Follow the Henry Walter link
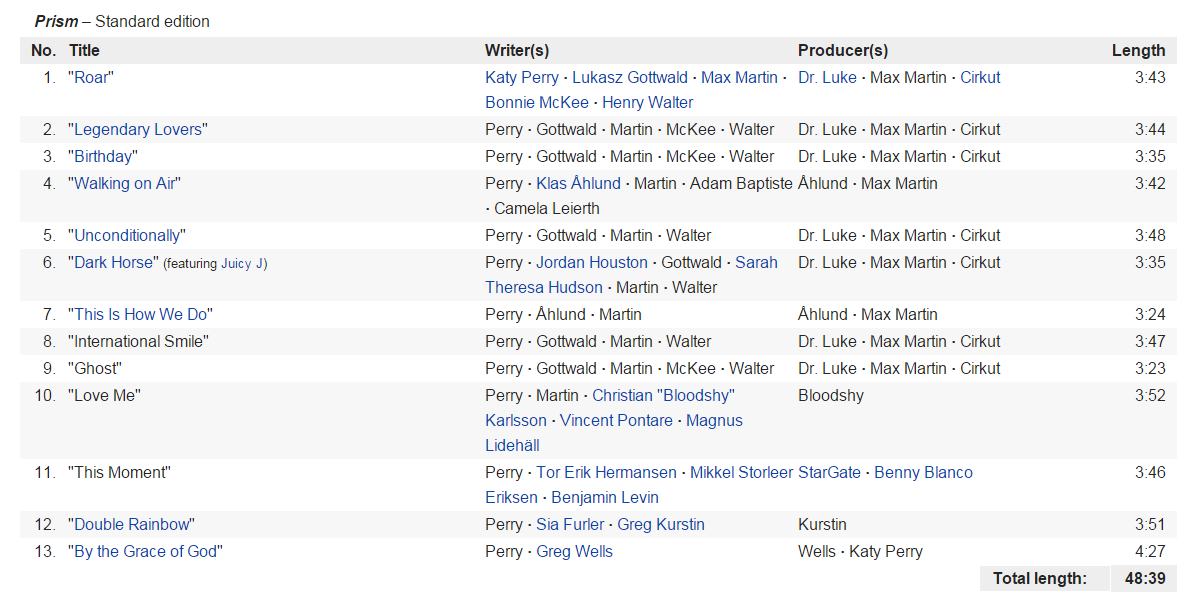This screenshot has width=1197, height=603. pyautogui.click(x=647, y=102)
